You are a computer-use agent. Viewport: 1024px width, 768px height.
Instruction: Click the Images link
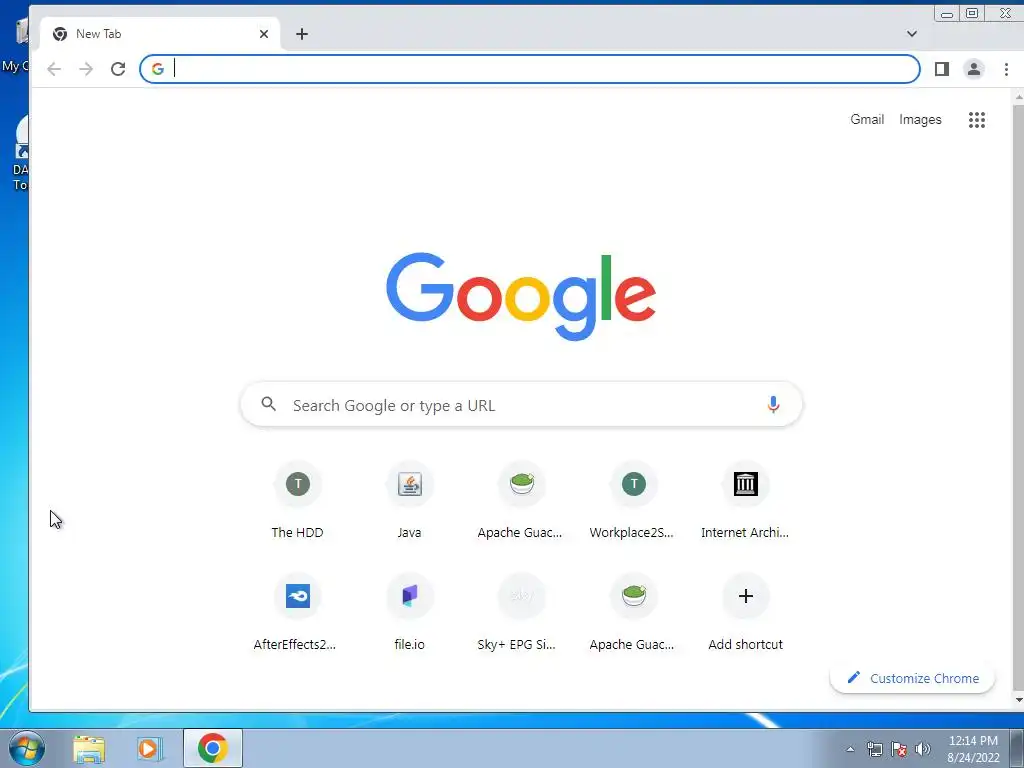(x=920, y=120)
